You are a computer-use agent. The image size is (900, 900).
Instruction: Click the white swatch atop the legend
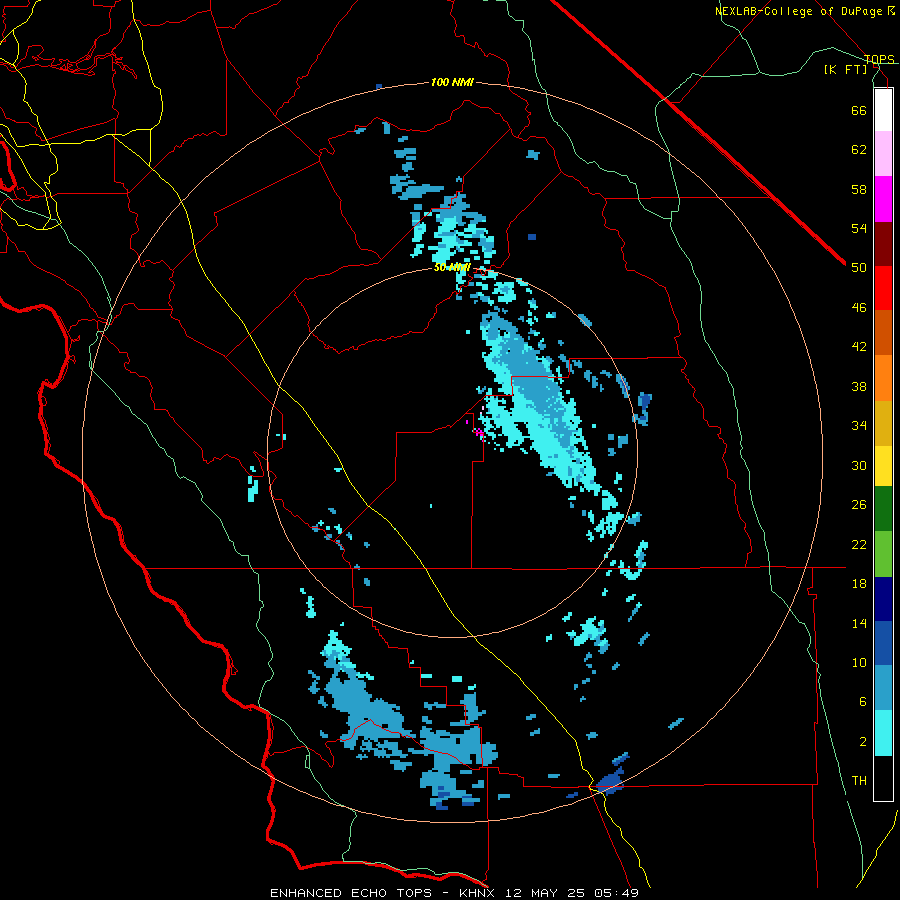click(883, 110)
